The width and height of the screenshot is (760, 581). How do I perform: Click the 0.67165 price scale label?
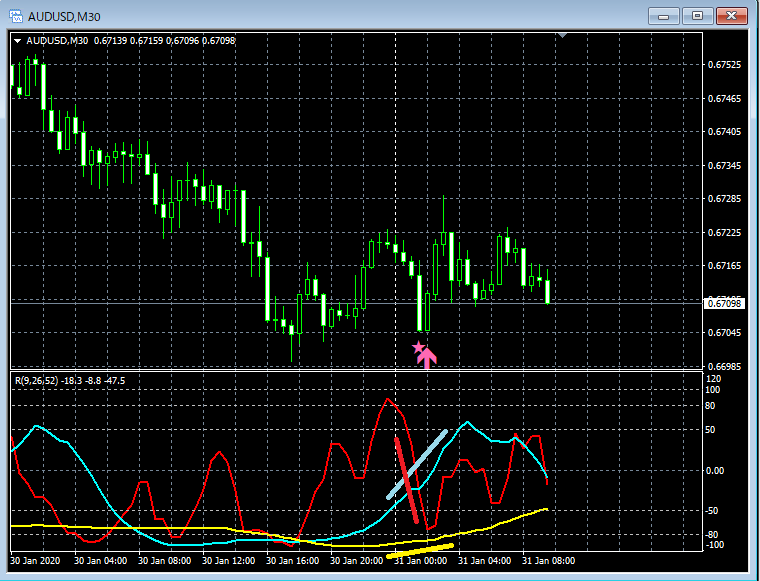724,266
